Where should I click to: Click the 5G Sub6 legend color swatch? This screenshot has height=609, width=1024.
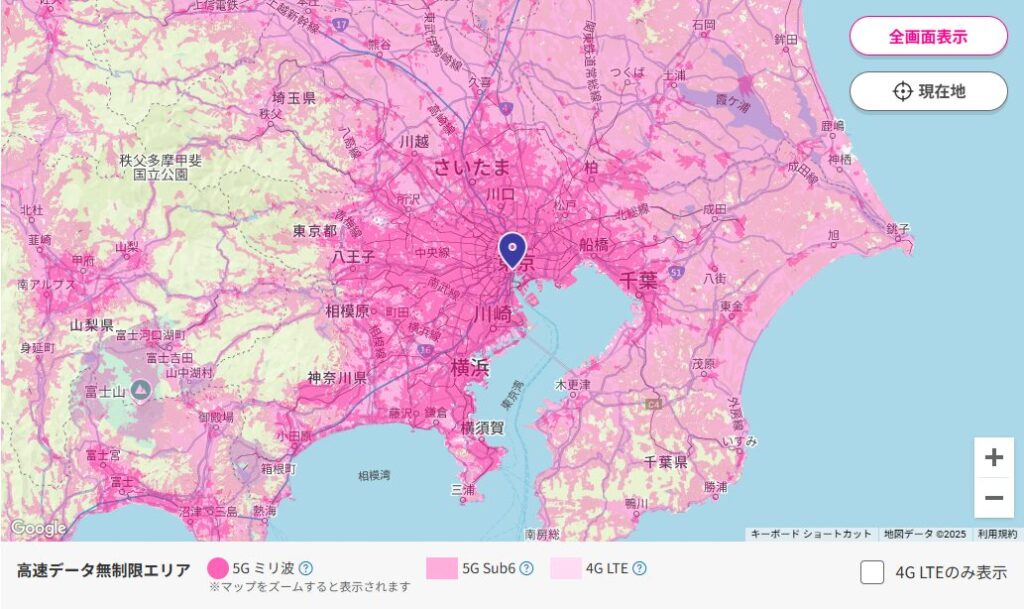[x=441, y=569]
